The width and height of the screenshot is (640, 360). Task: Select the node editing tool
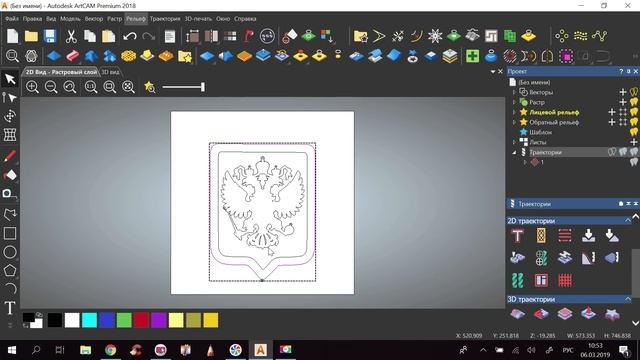coord(10,98)
